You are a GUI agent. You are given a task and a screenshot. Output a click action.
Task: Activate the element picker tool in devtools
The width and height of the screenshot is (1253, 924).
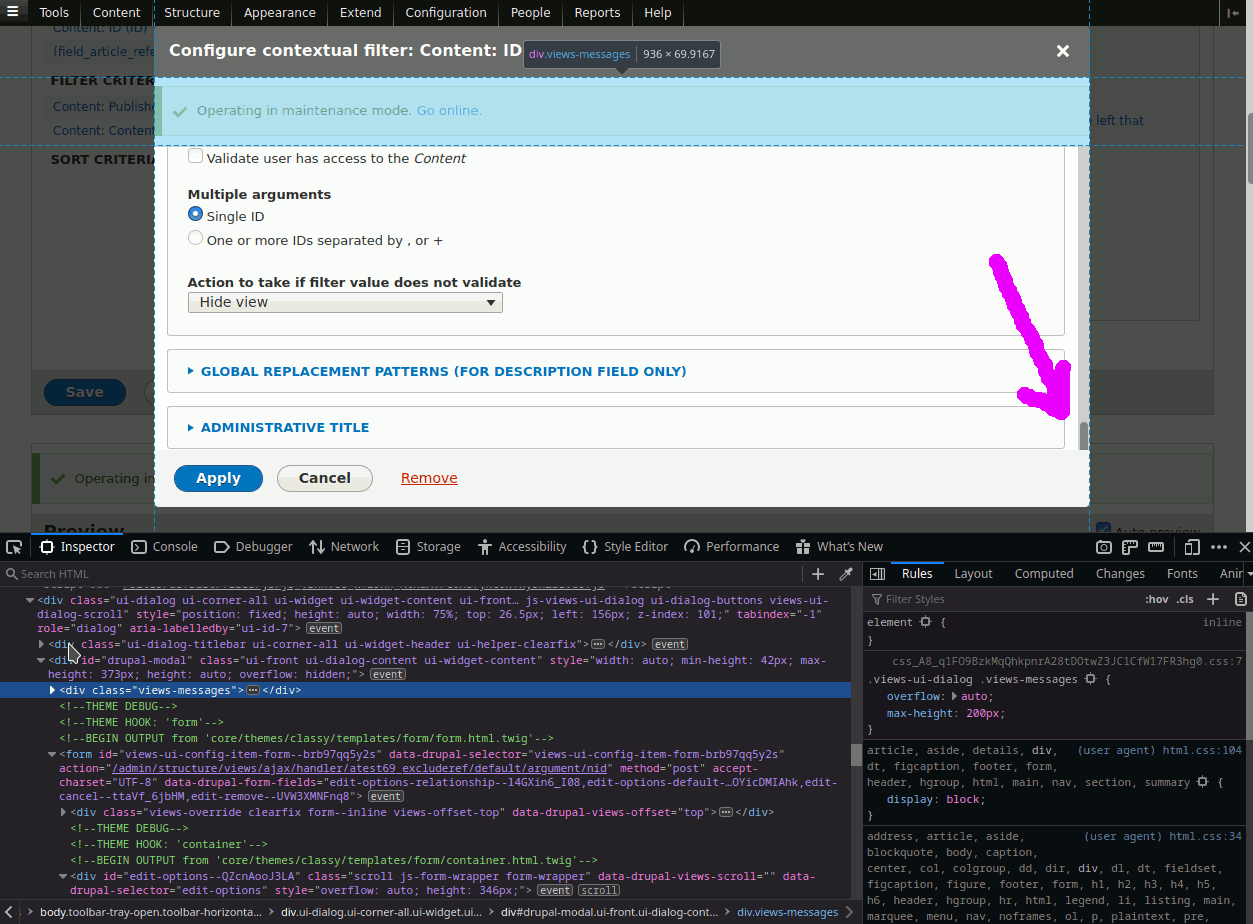[x=14, y=547]
